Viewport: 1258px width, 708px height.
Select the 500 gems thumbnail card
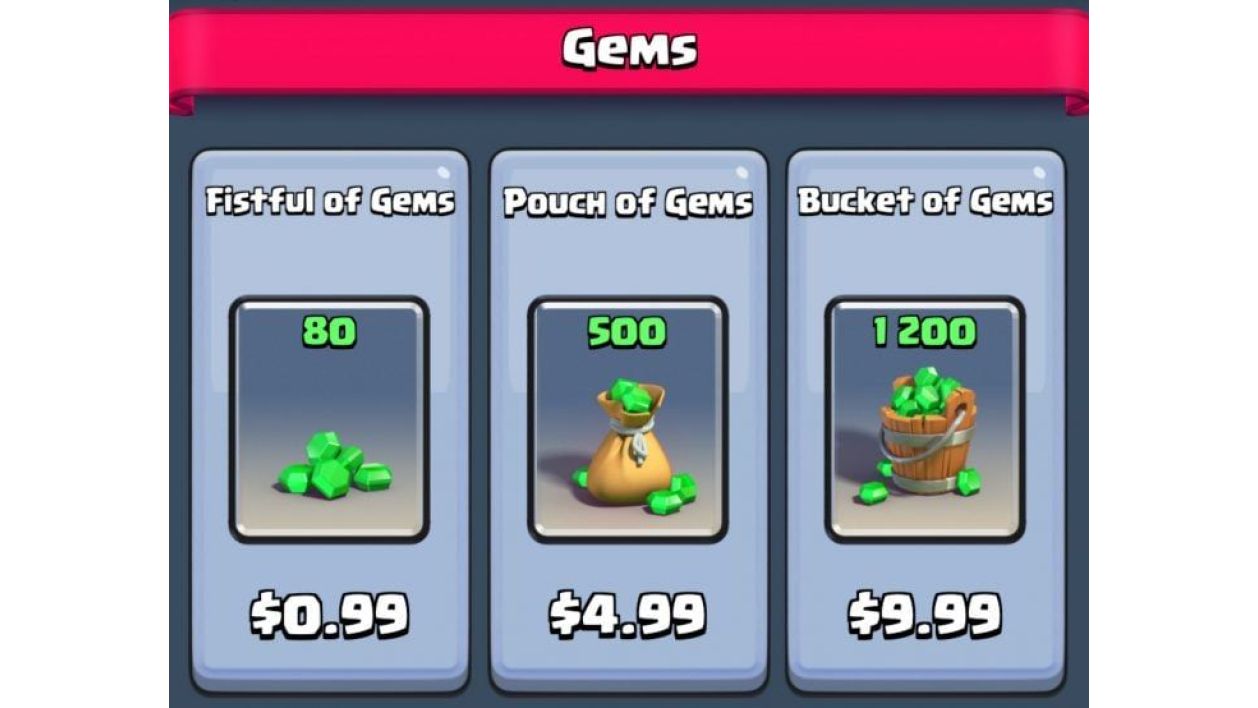click(x=627, y=420)
